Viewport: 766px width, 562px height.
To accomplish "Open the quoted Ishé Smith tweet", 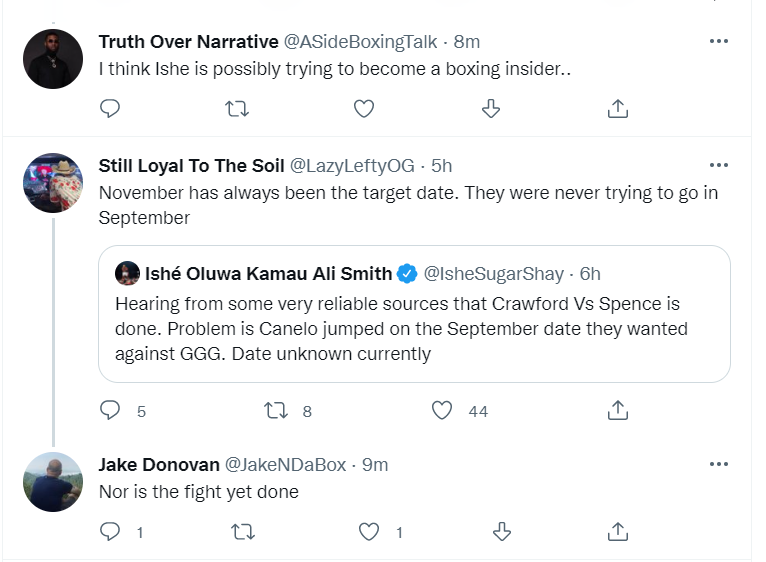I will (414, 328).
